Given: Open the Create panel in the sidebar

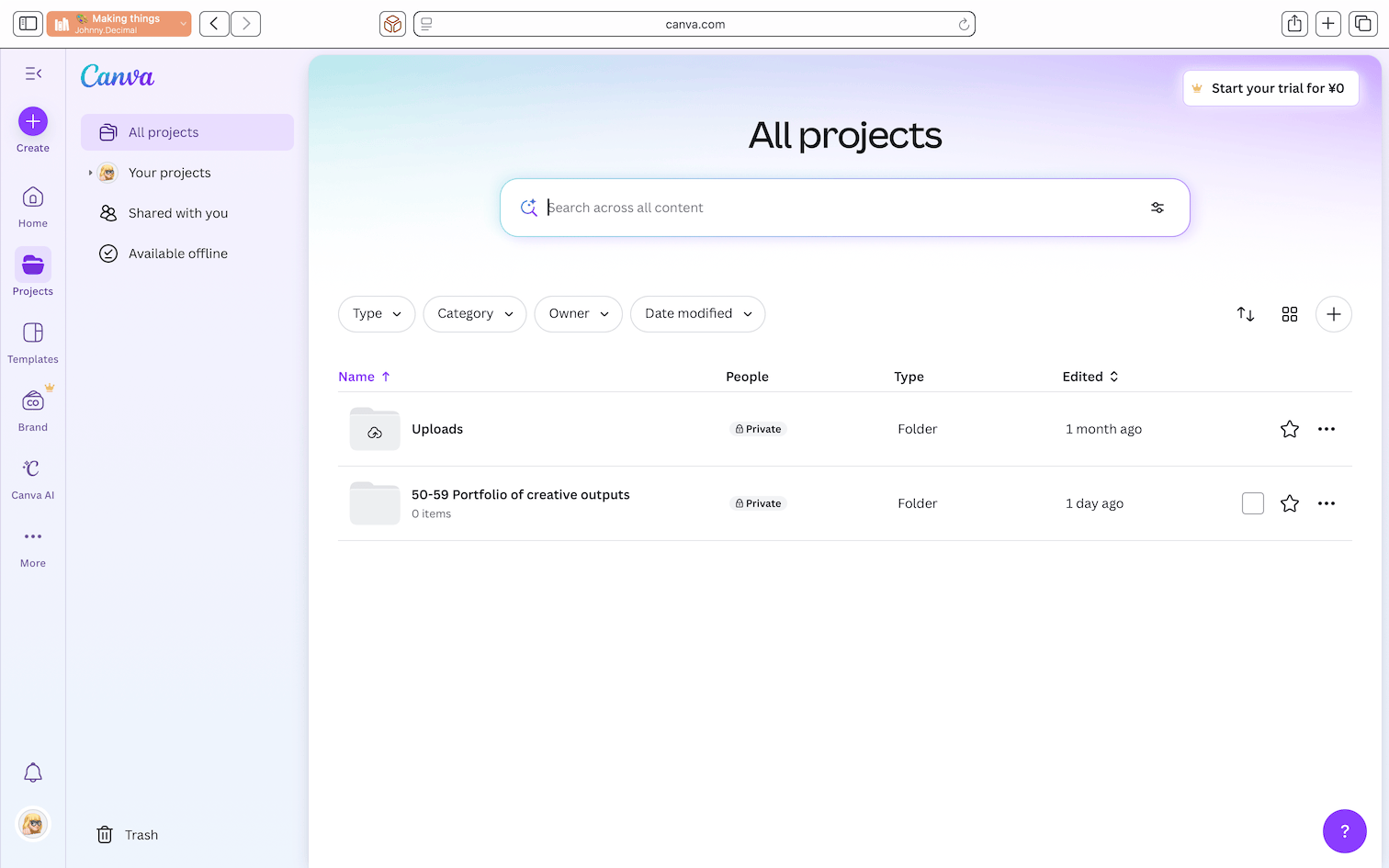Looking at the screenshot, I should click(32, 120).
